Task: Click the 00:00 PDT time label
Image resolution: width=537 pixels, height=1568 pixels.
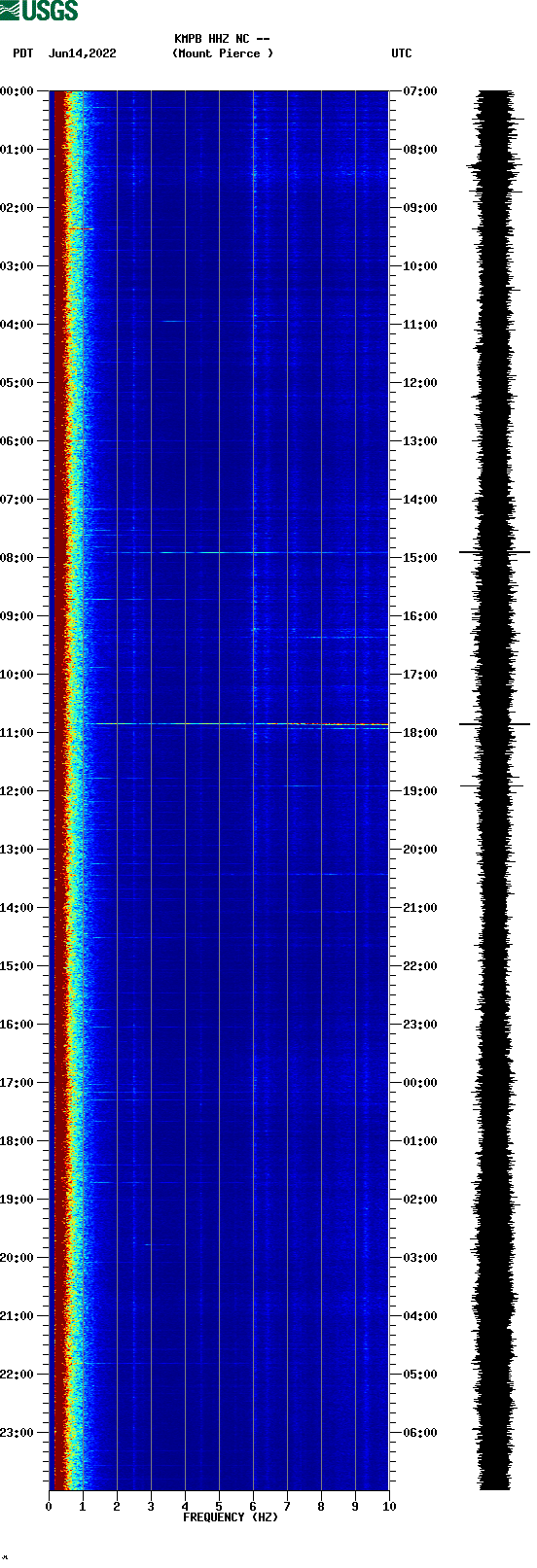Action: point(18,91)
